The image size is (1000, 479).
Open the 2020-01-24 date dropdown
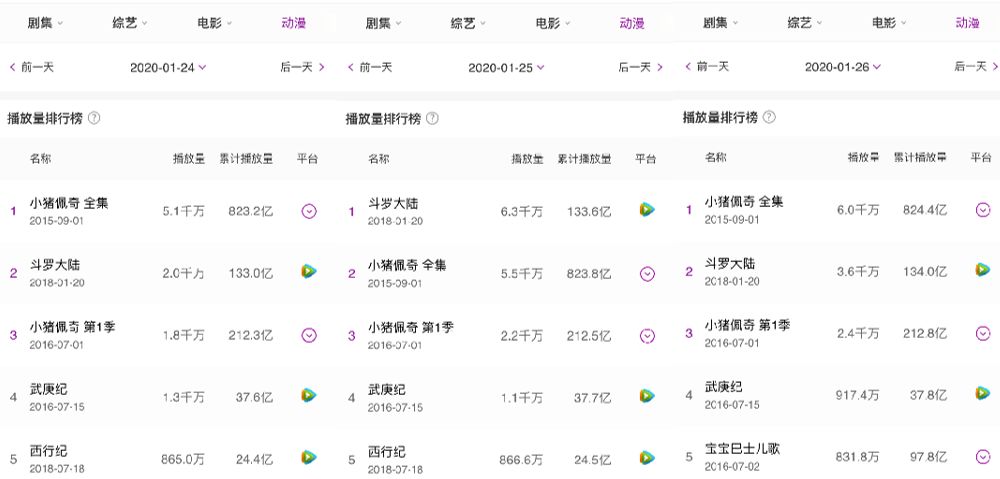pos(168,68)
